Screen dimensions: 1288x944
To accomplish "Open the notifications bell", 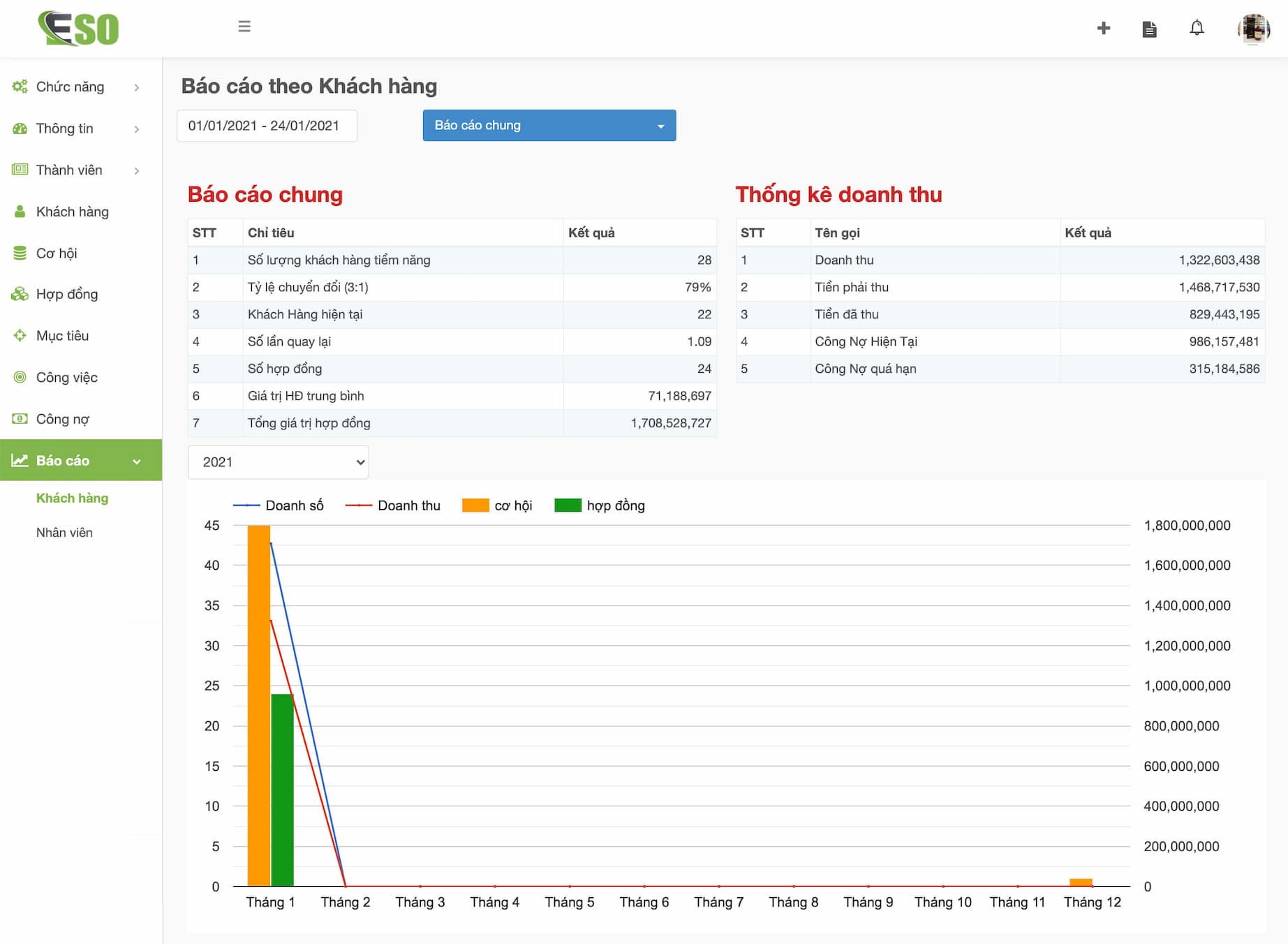I will [x=1197, y=29].
